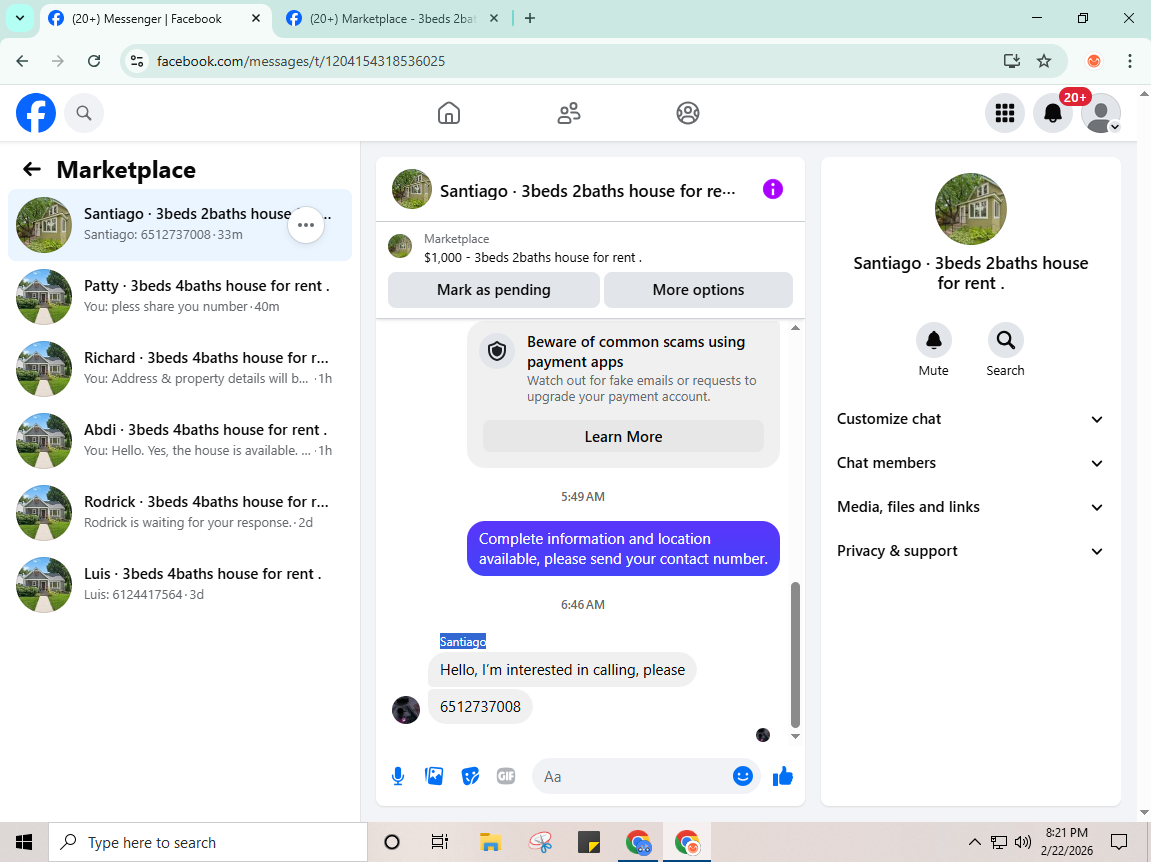Screen dimensions: 1151x862
Task: Open the GIF picker
Action: click(x=506, y=776)
